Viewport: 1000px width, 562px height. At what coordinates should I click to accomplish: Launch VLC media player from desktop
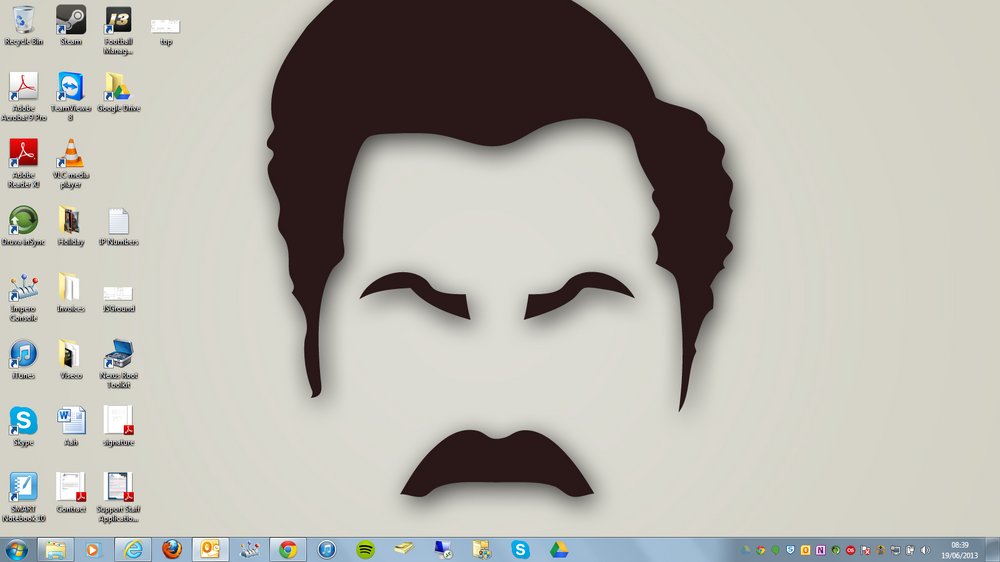(71, 163)
